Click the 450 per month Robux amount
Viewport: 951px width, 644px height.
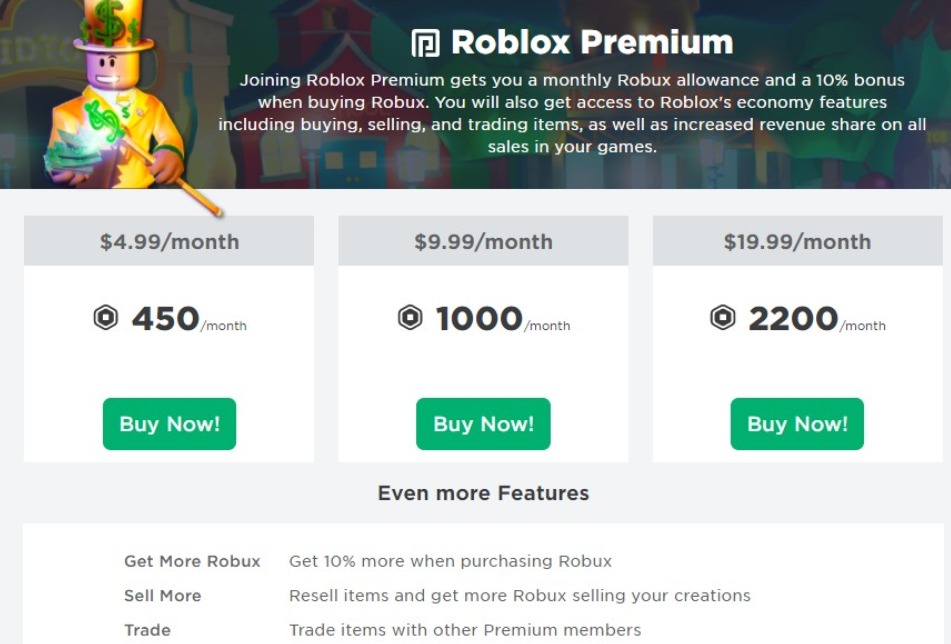click(x=166, y=320)
